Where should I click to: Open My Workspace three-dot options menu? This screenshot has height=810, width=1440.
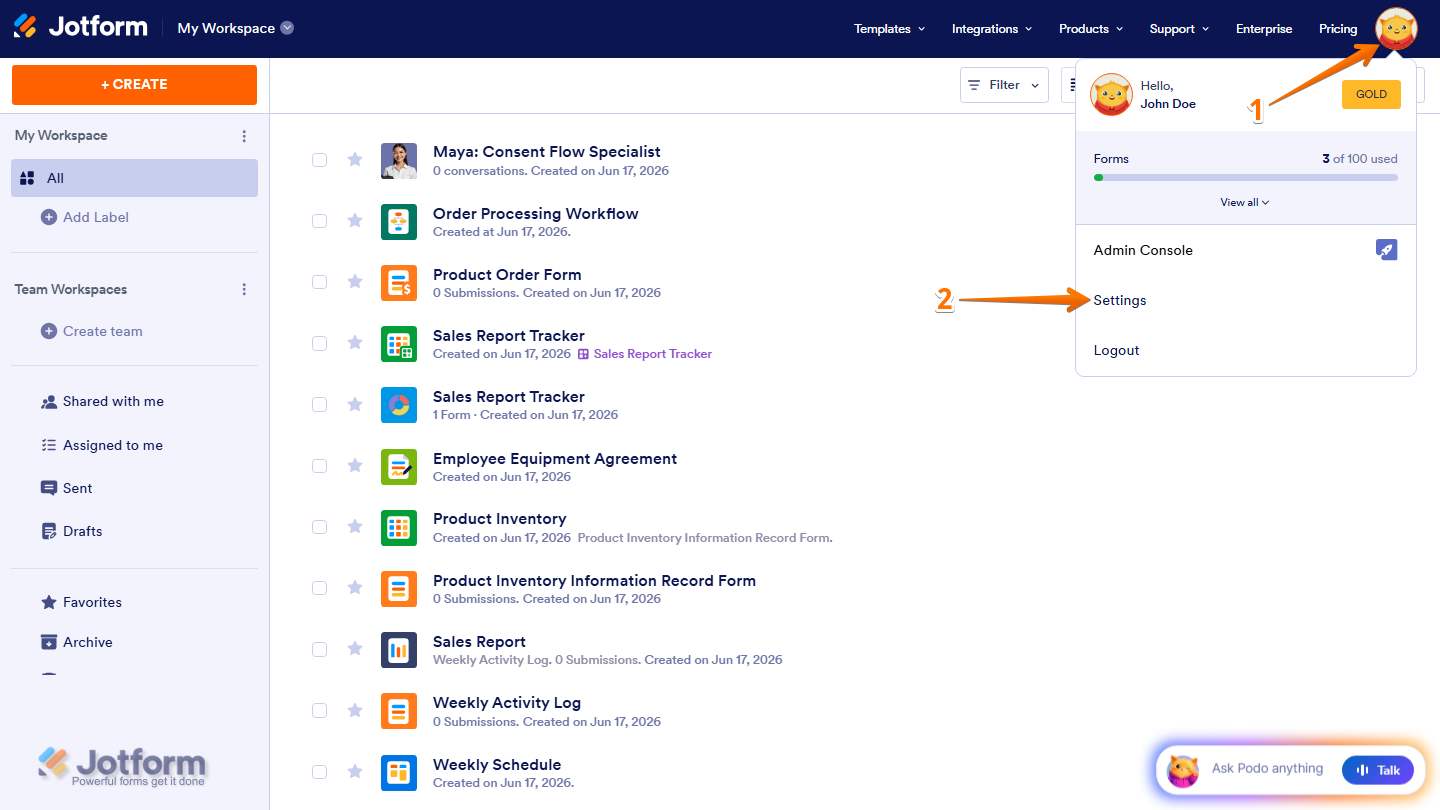click(x=244, y=136)
